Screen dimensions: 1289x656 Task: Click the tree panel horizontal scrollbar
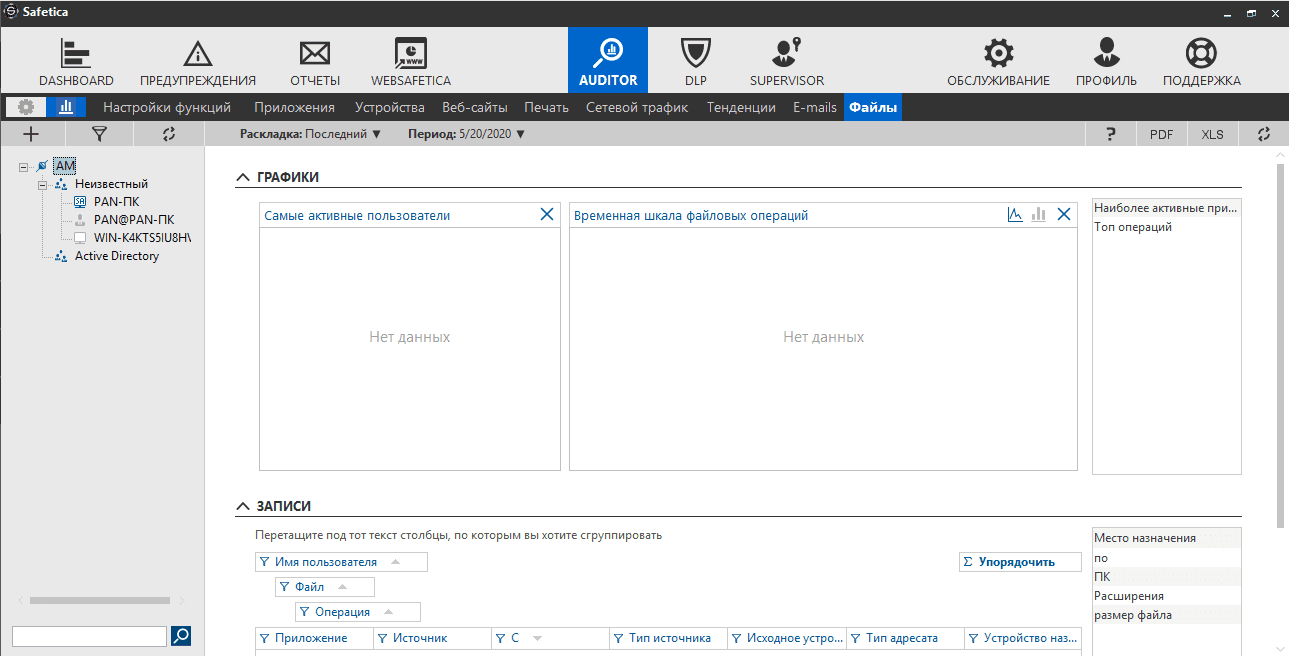click(x=98, y=601)
